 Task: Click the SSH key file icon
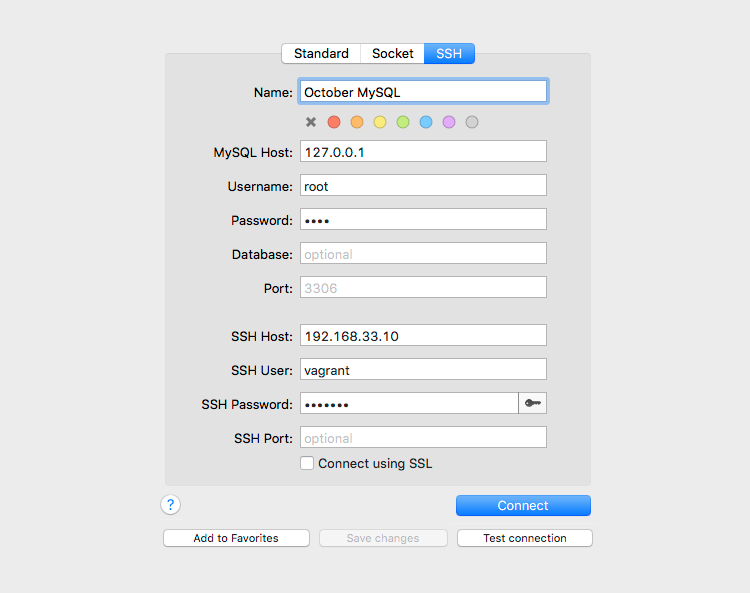click(x=532, y=403)
